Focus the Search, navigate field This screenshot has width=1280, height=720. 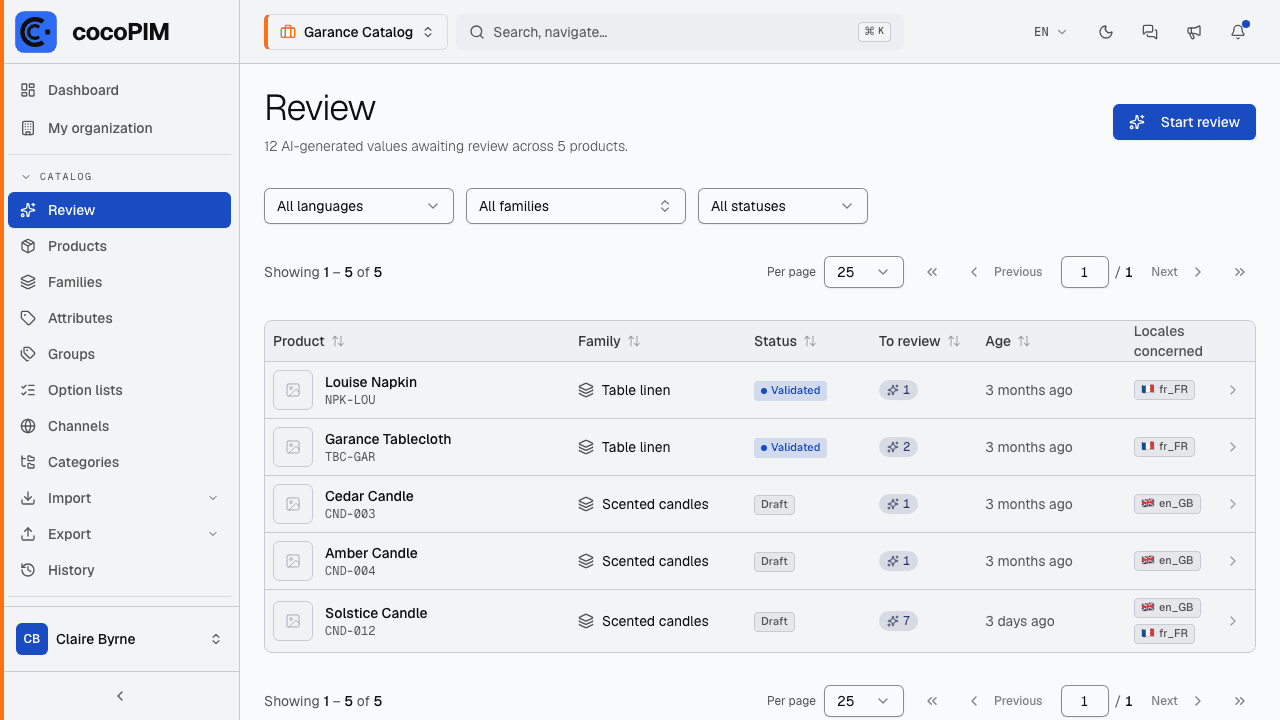coord(680,32)
